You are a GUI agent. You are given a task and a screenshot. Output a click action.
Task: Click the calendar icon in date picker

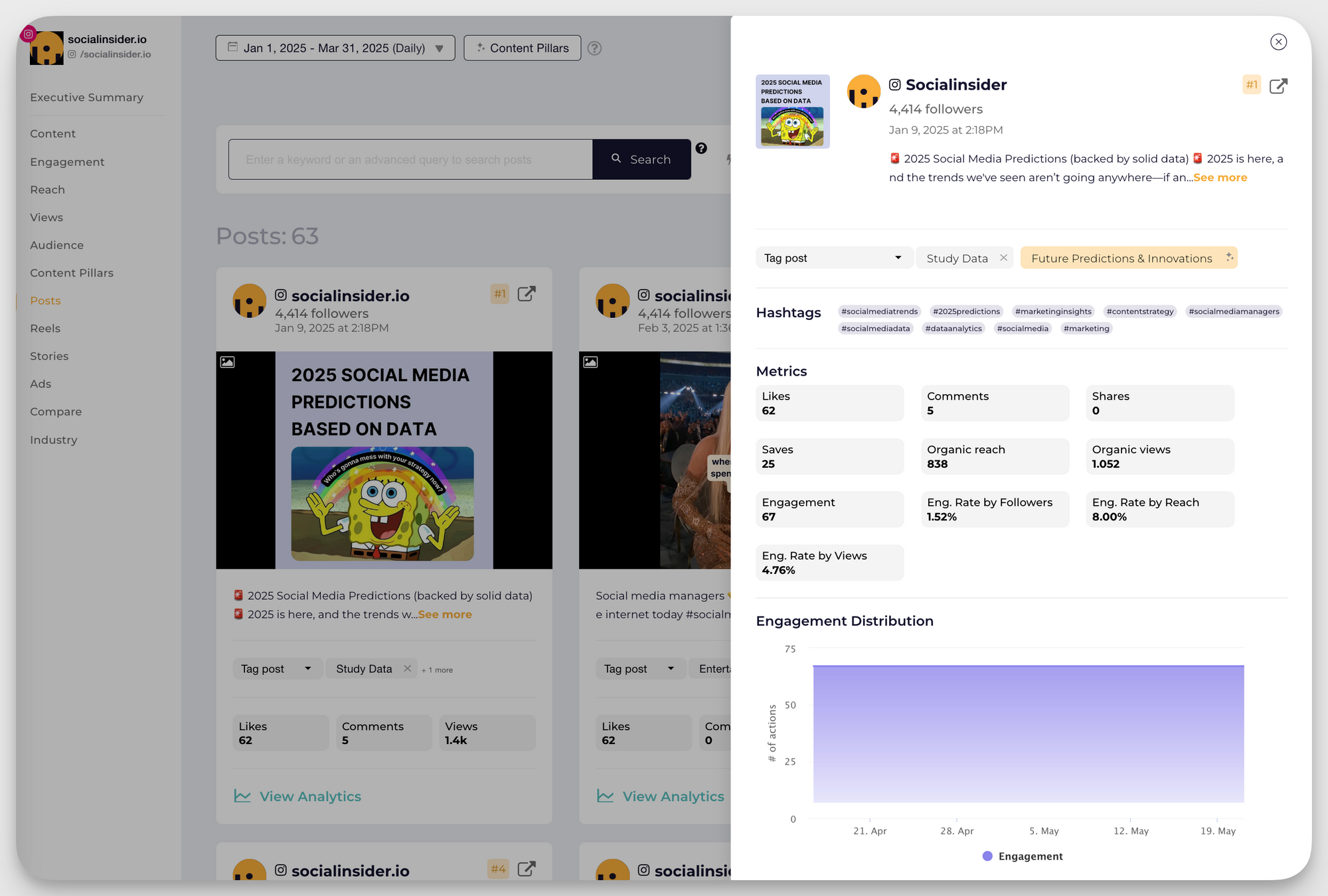tap(232, 47)
